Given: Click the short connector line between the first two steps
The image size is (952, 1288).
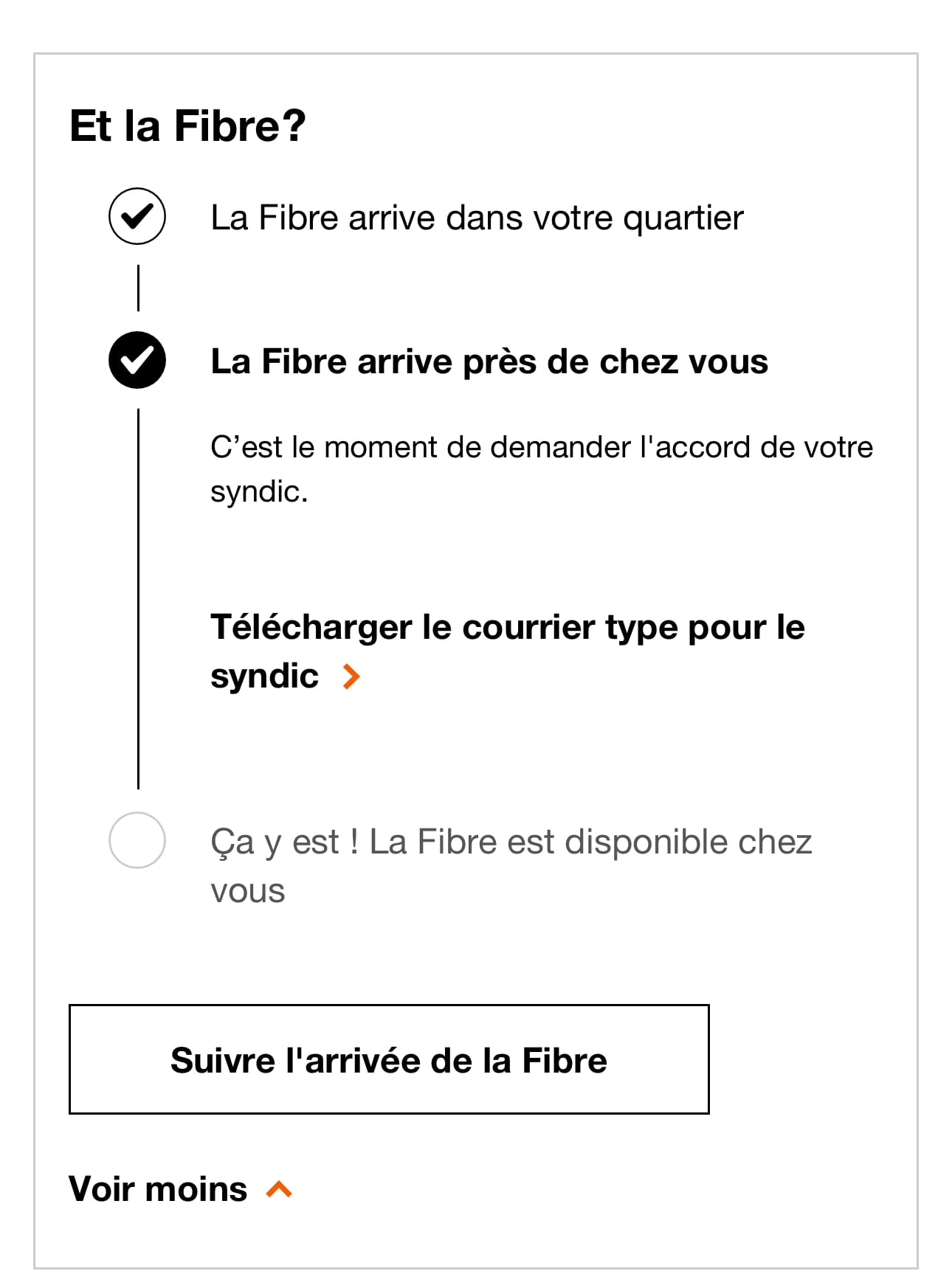Looking at the screenshot, I should (138, 288).
